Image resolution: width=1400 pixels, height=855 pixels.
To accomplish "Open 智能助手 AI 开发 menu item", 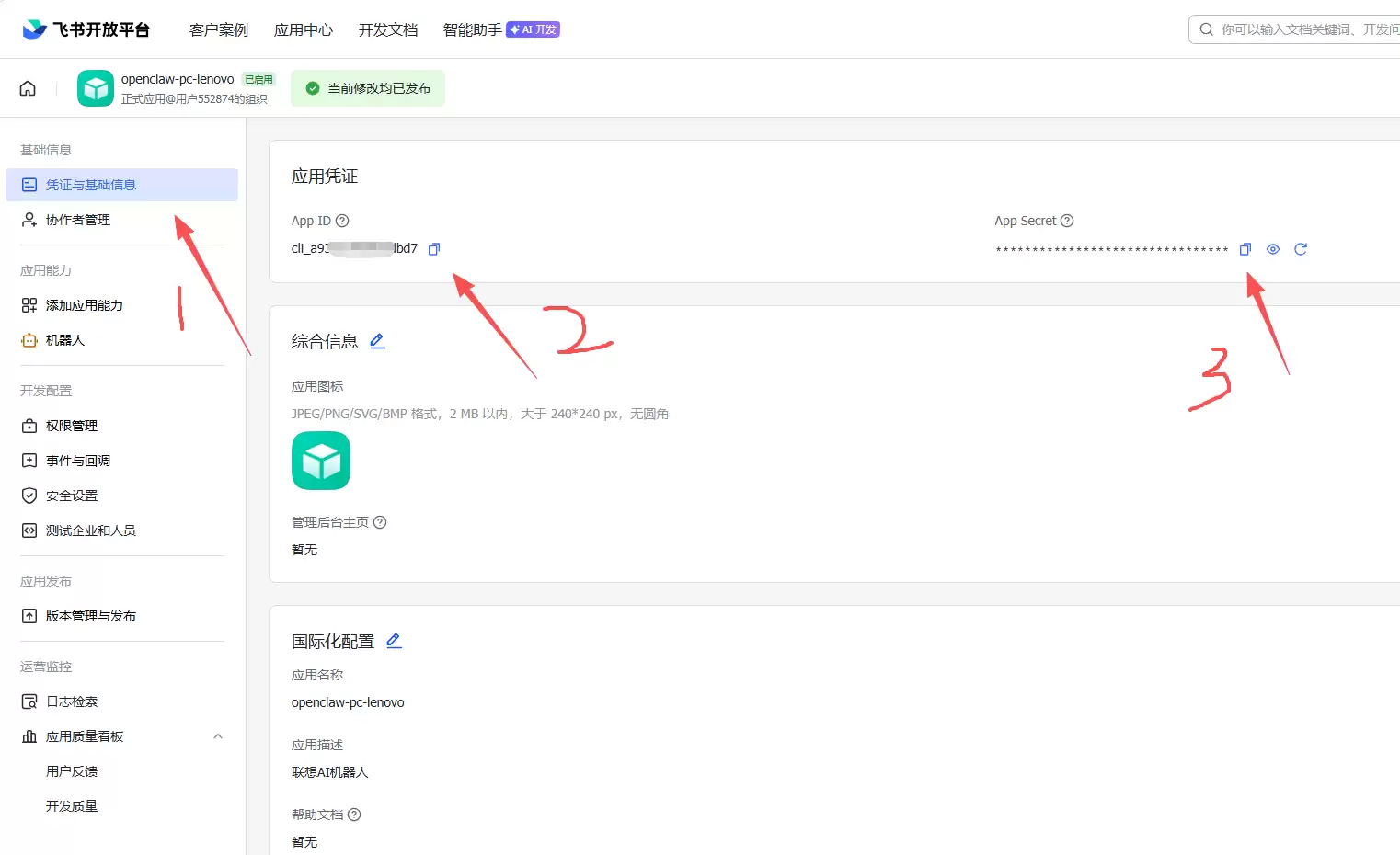I will 501,29.
